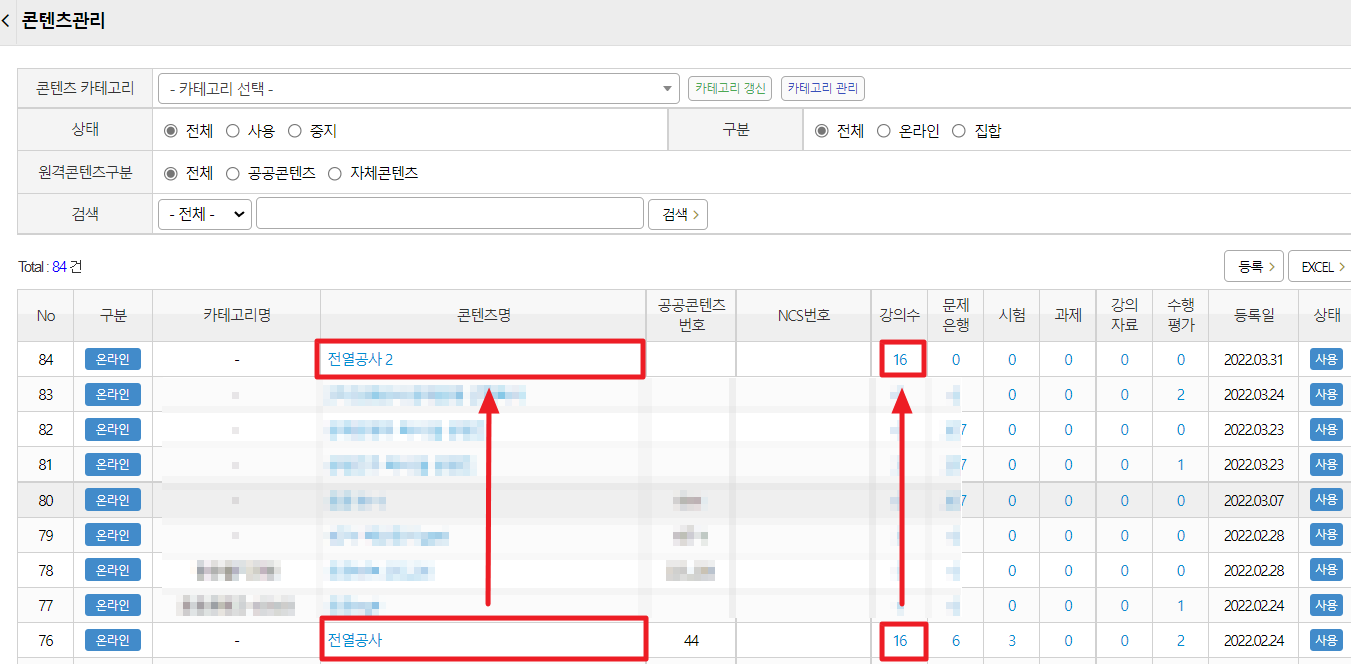The image size is (1351, 664).
Task: Choose 온라인 radio in 구분 row
Action: [x=883, y=131]
